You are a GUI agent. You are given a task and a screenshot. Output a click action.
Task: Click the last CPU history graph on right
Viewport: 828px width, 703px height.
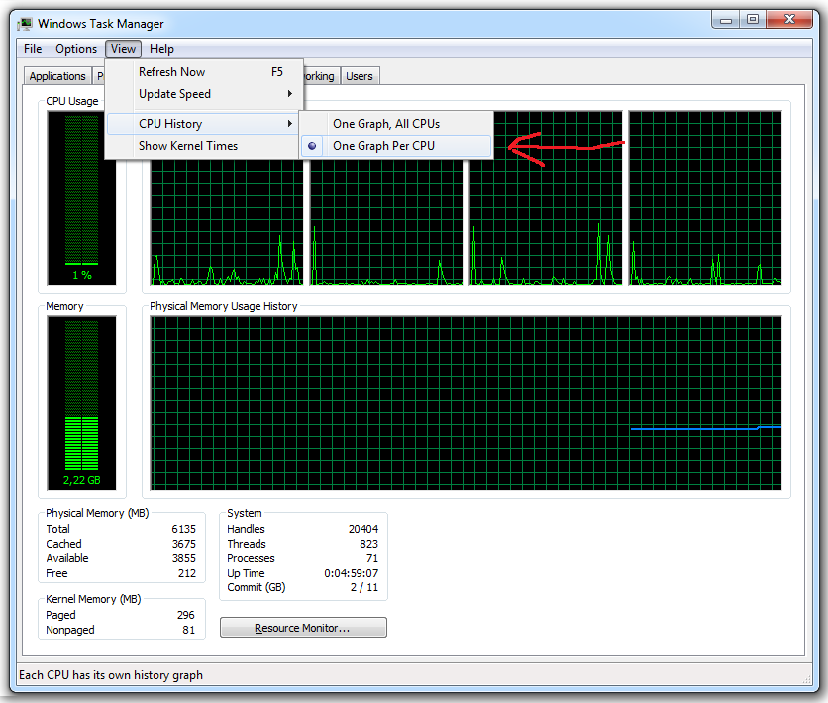click(x=705, y=198)
